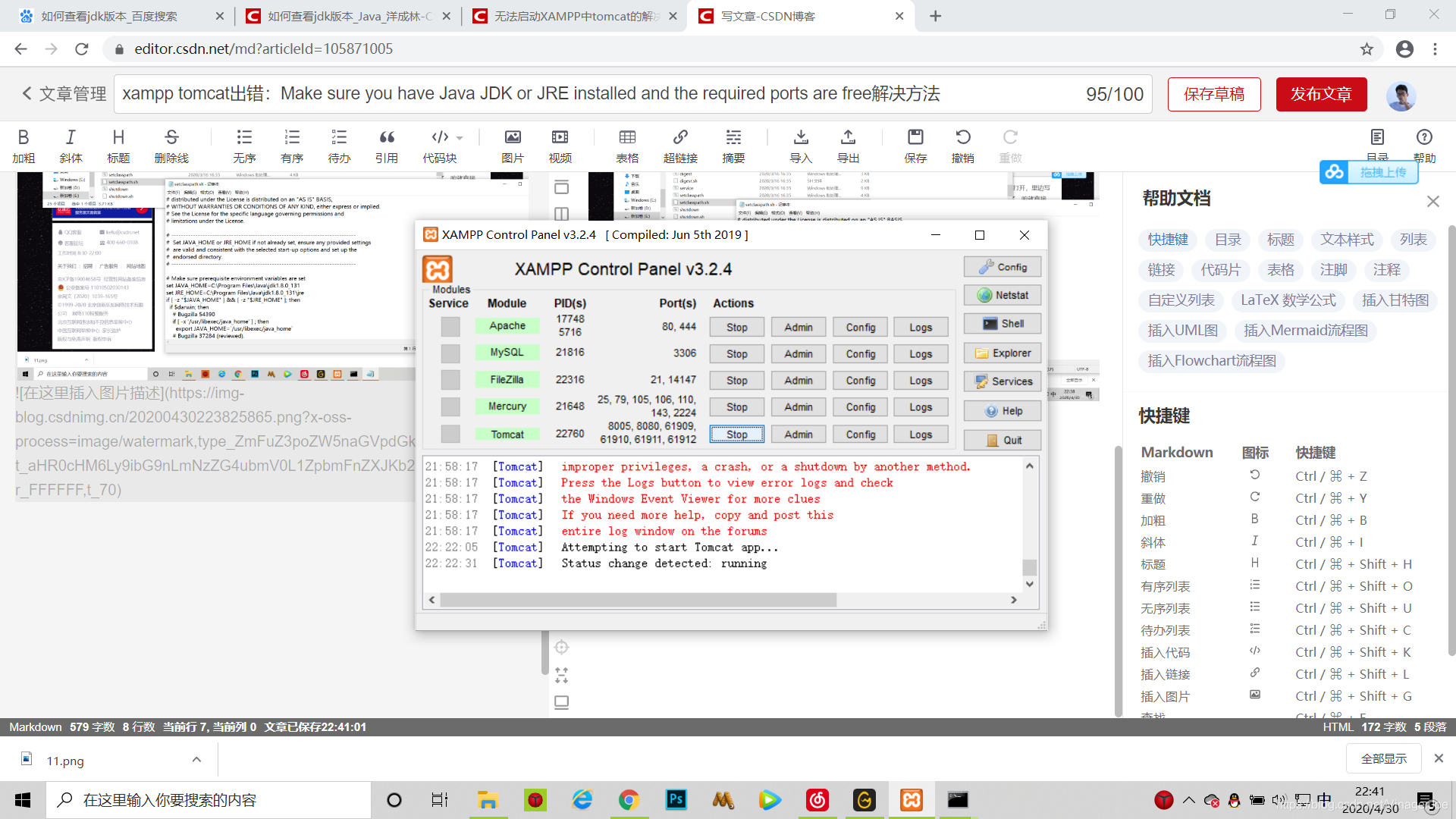Apply italic formatting (斜体) in editor toolbar

71,146
